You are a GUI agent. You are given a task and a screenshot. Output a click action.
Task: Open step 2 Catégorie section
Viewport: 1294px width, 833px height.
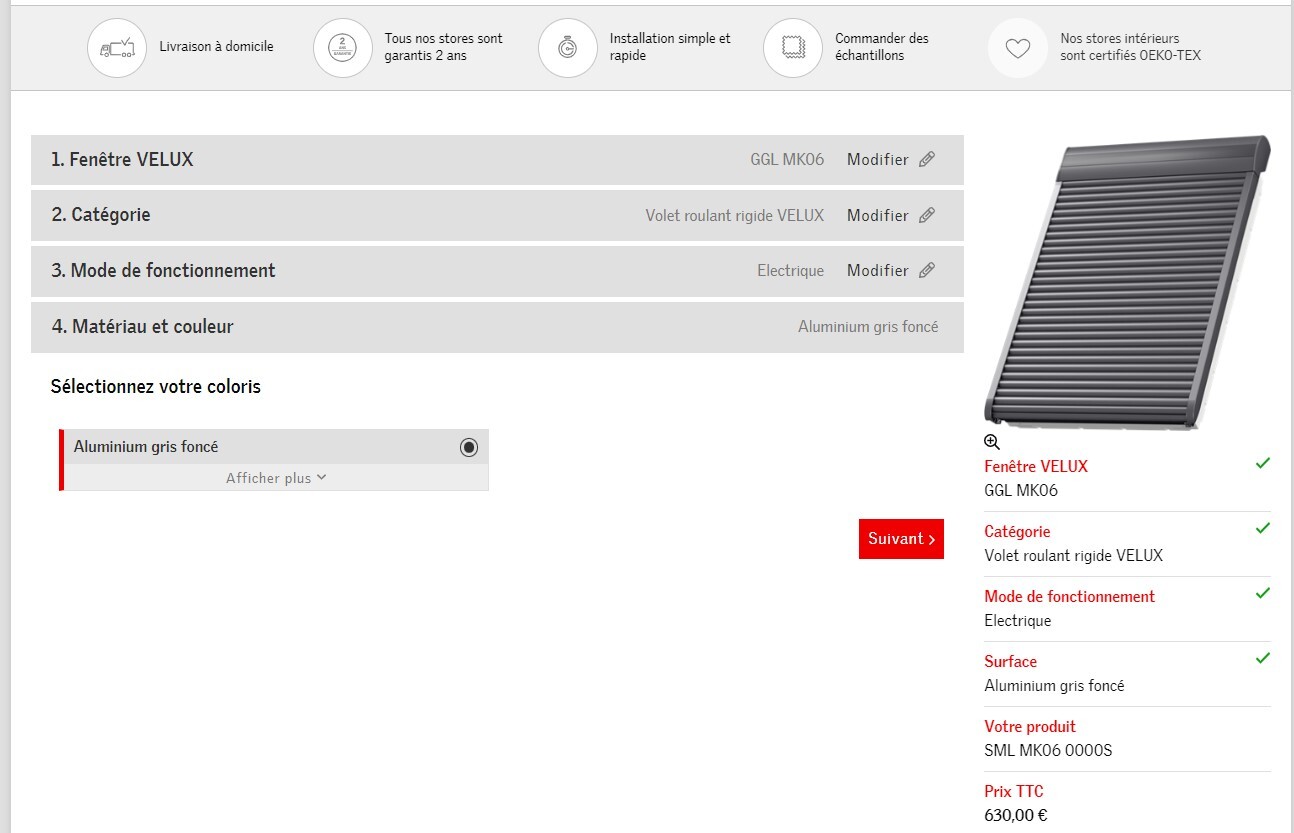pos(497,215)
